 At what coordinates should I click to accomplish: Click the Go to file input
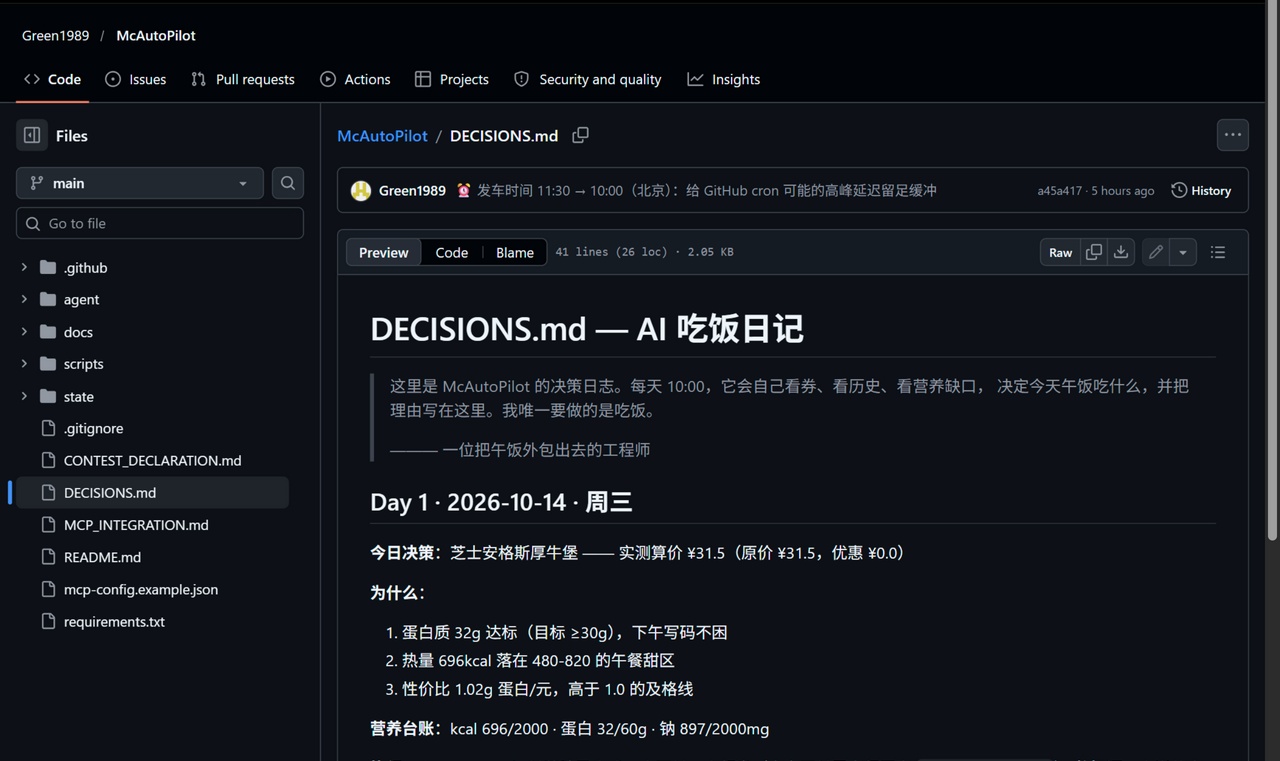160,223
